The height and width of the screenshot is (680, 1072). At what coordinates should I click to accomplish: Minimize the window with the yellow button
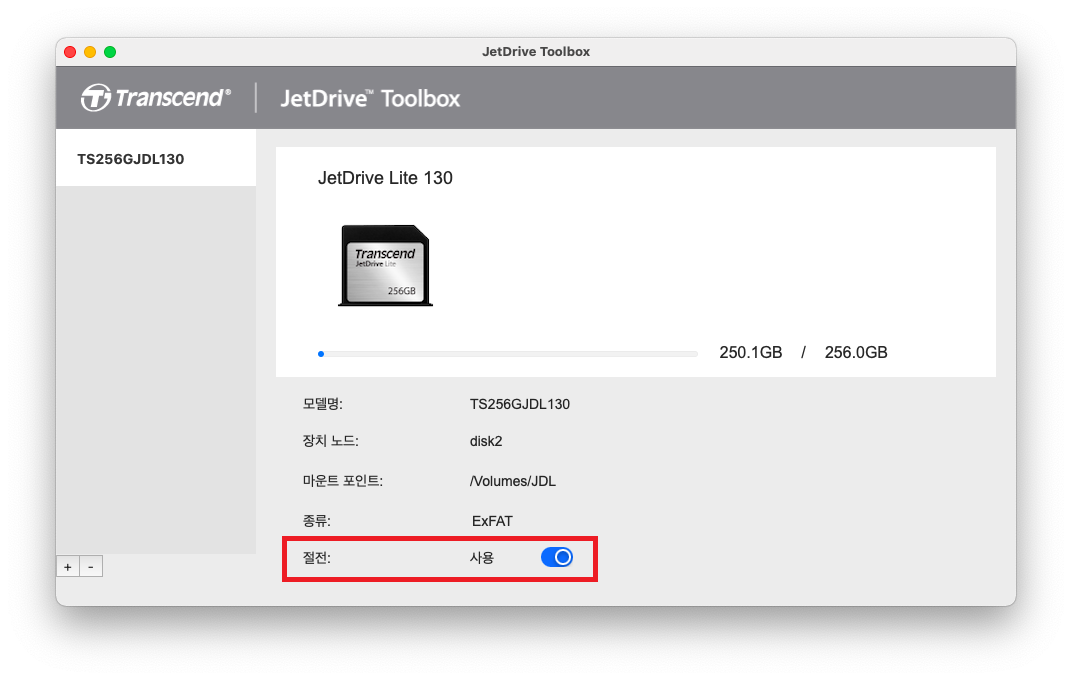click(90, 52)
